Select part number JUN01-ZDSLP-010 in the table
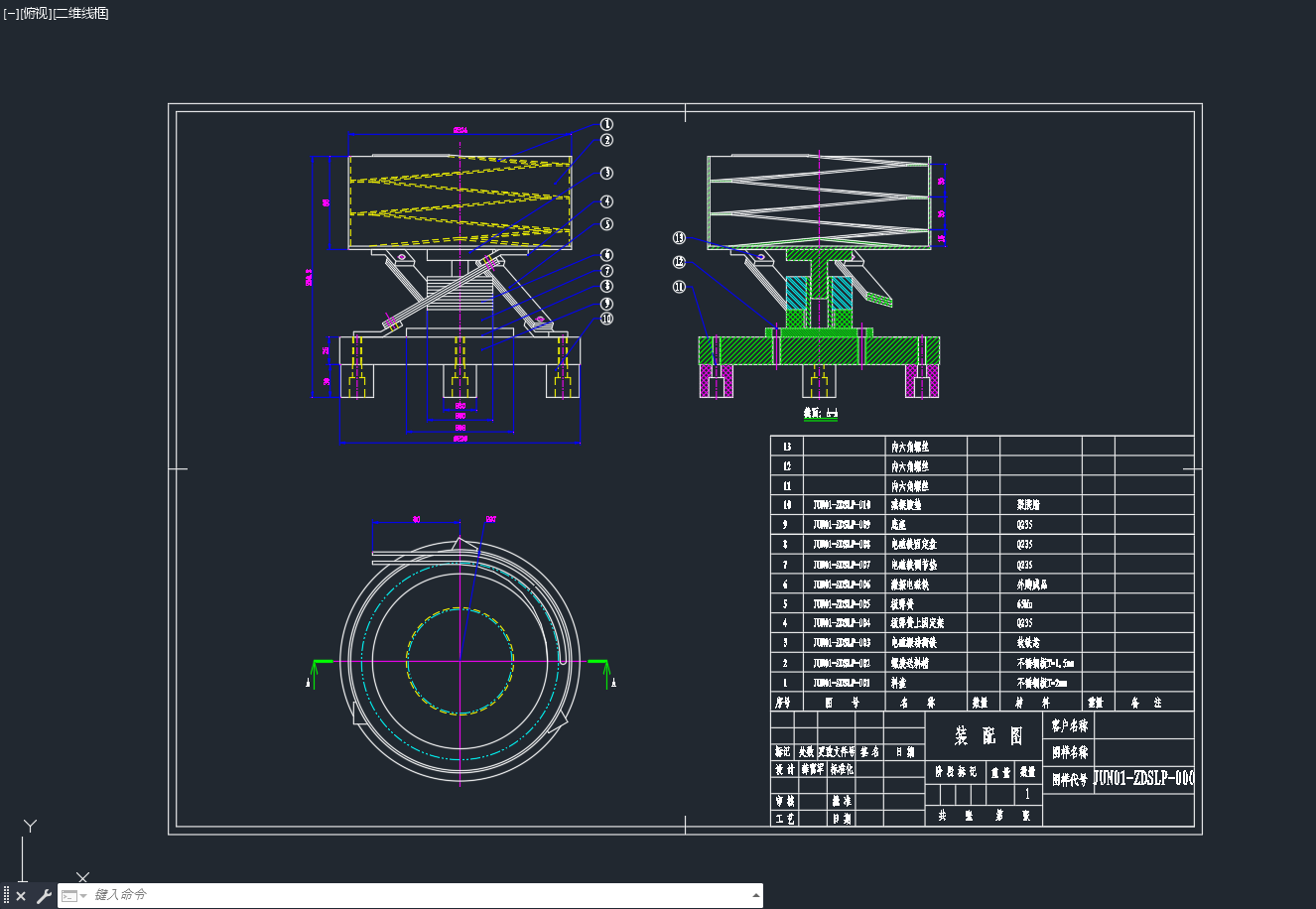Viewport: 1316px width, 909px height. 842,505
